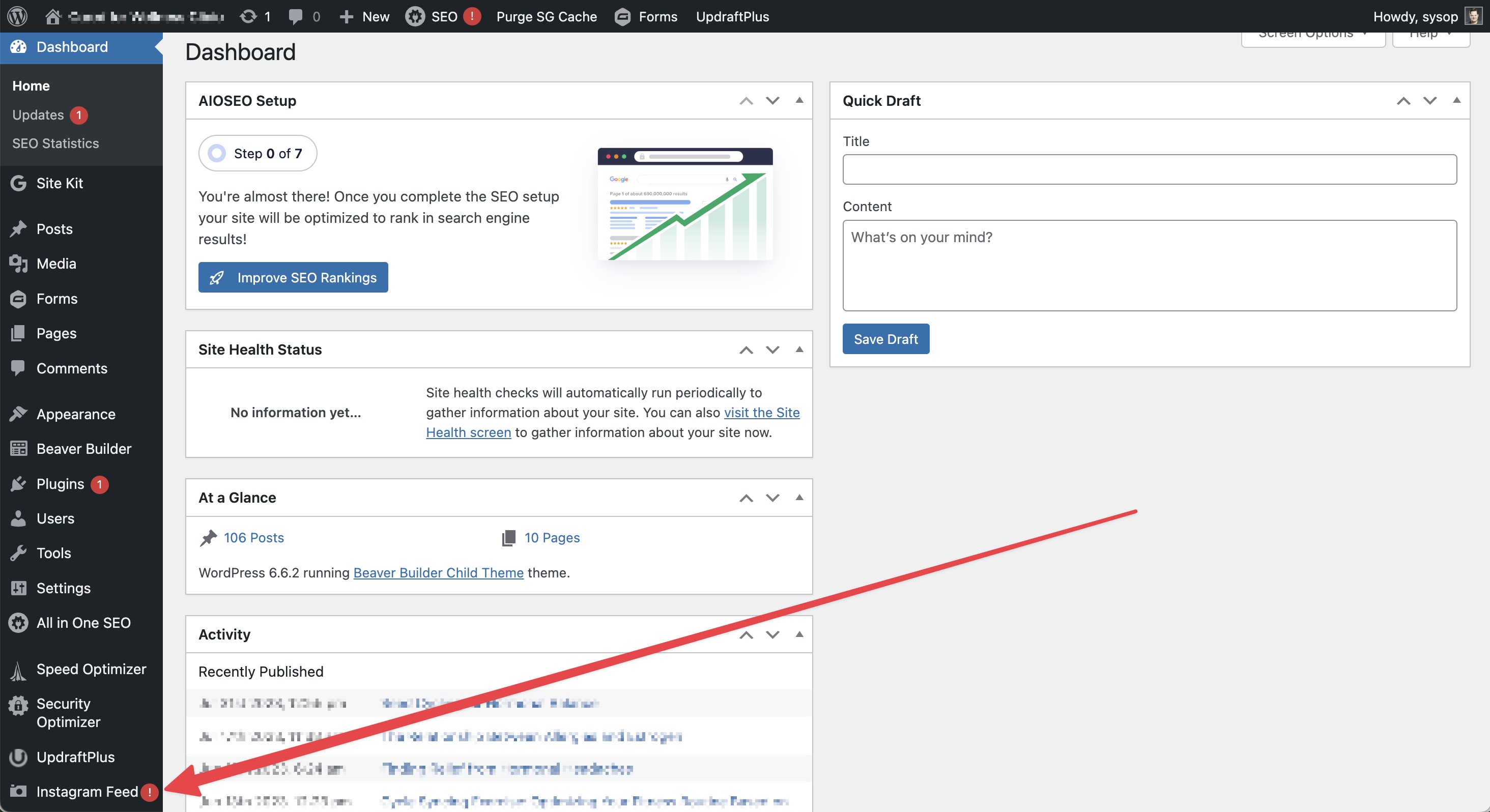Click the Appearance brush icon

click(18, 414)
